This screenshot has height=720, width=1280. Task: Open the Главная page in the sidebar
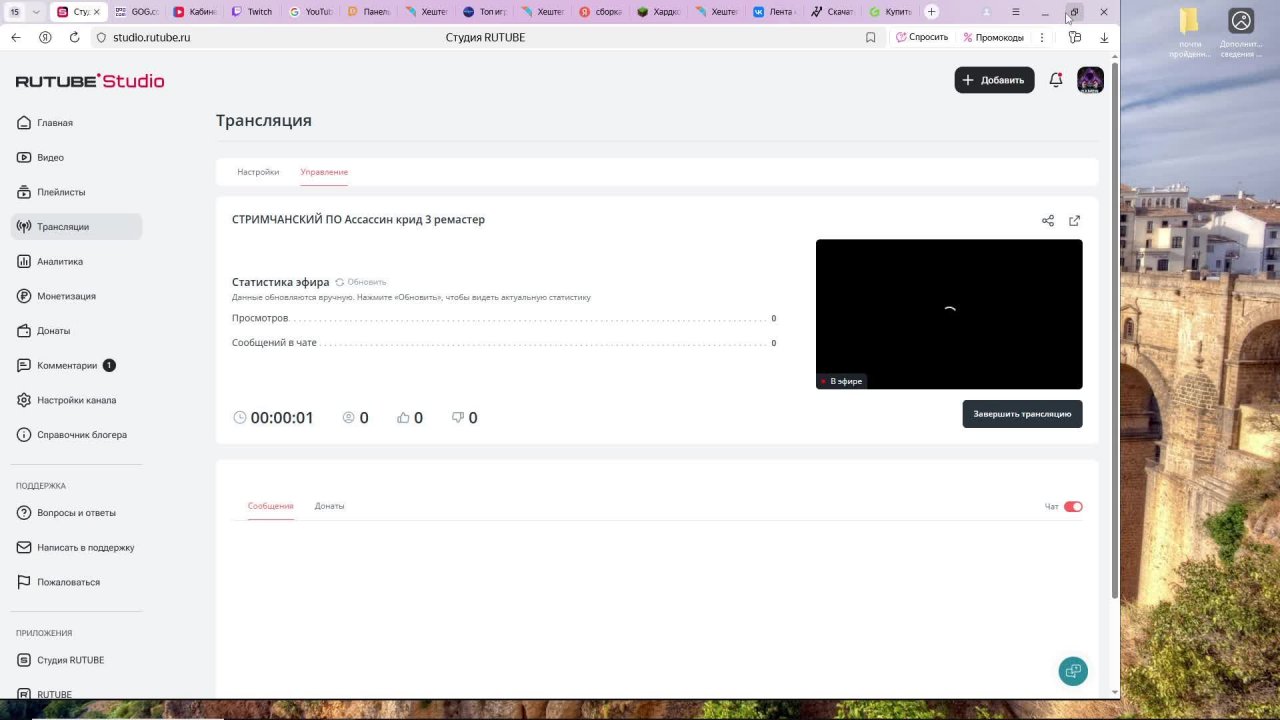(x=76, y=123)
